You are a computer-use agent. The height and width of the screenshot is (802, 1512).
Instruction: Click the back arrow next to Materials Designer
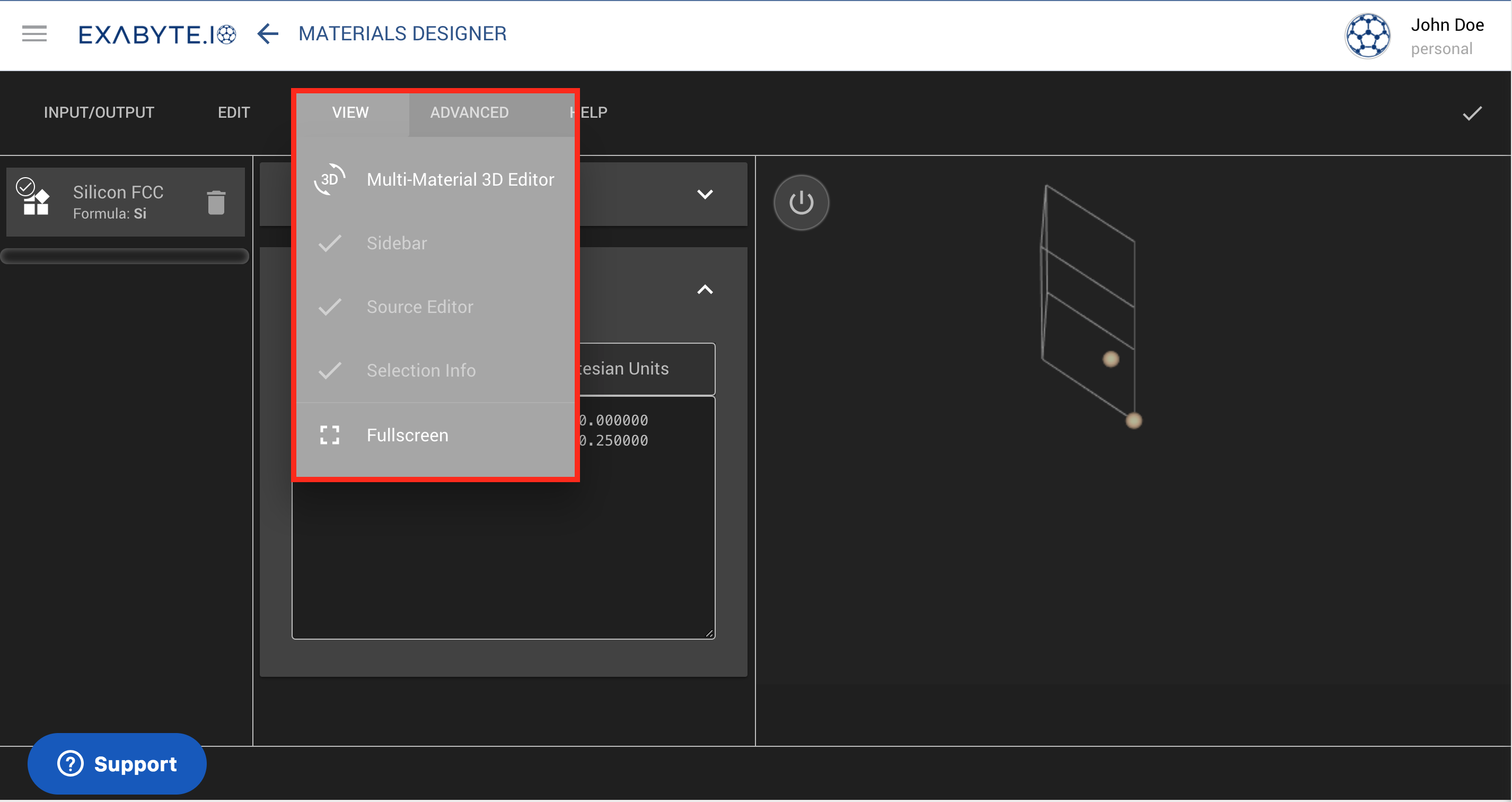point(268,33)
